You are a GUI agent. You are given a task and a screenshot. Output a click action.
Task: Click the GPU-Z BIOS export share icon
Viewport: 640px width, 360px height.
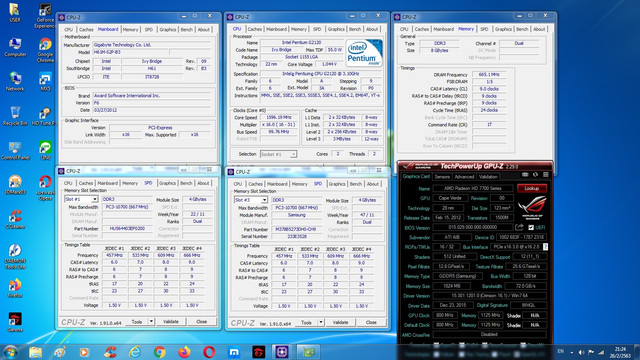pos(519,227)
